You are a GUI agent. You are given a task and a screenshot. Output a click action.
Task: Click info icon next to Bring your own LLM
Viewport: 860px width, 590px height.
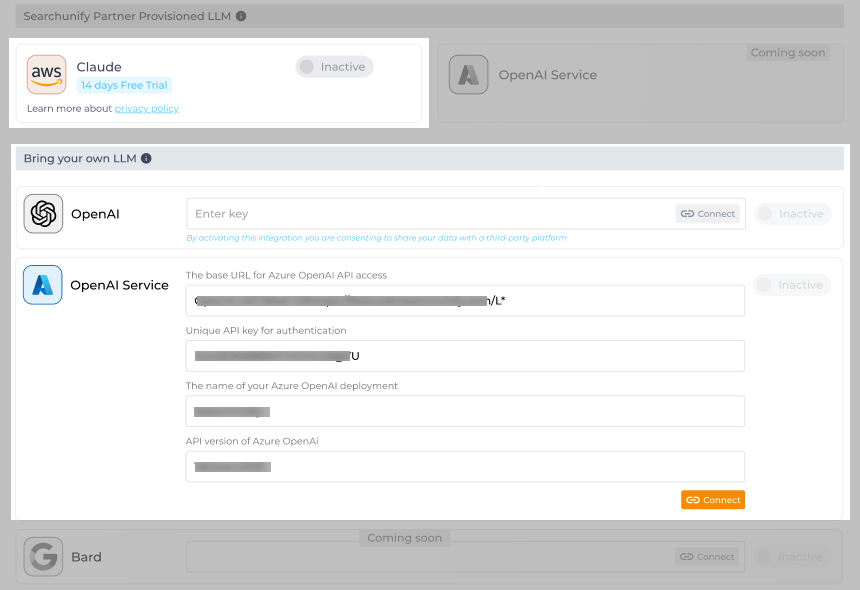tap(146, 158)
